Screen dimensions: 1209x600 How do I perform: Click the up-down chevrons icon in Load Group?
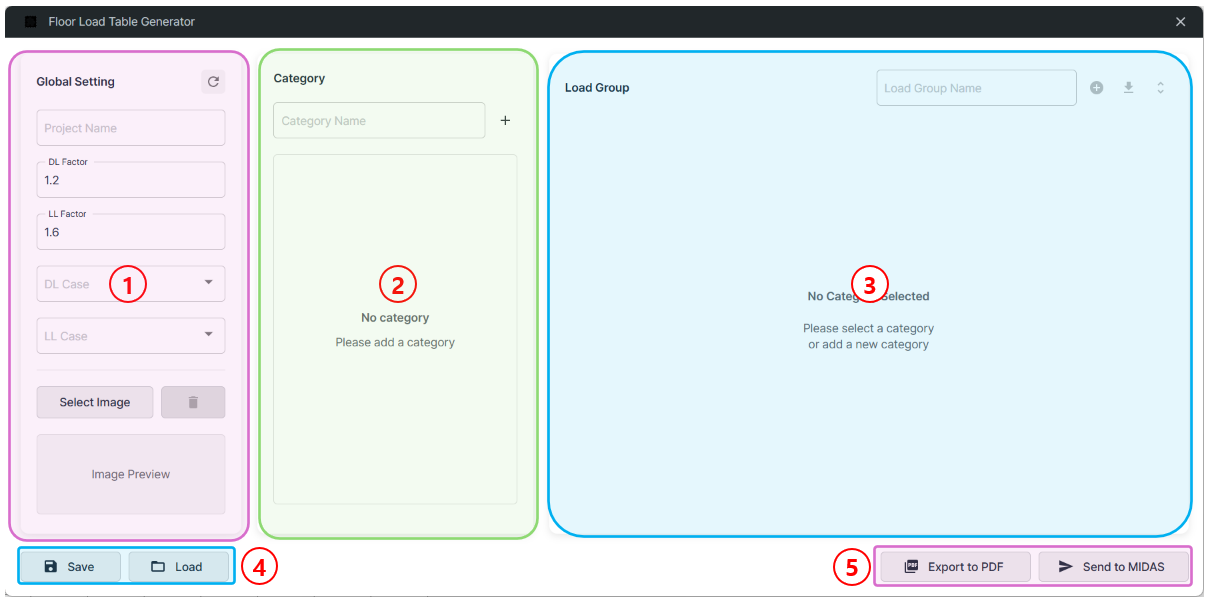tap(1160, 88)
